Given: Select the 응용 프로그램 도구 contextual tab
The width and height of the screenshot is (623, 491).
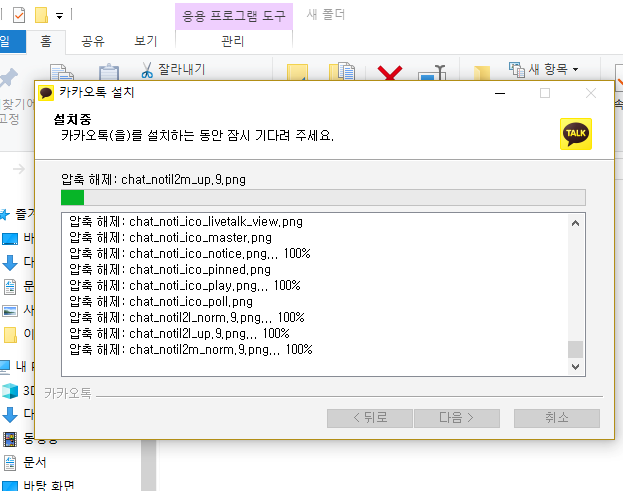Looking at the screenshot, I should (234, 16).
